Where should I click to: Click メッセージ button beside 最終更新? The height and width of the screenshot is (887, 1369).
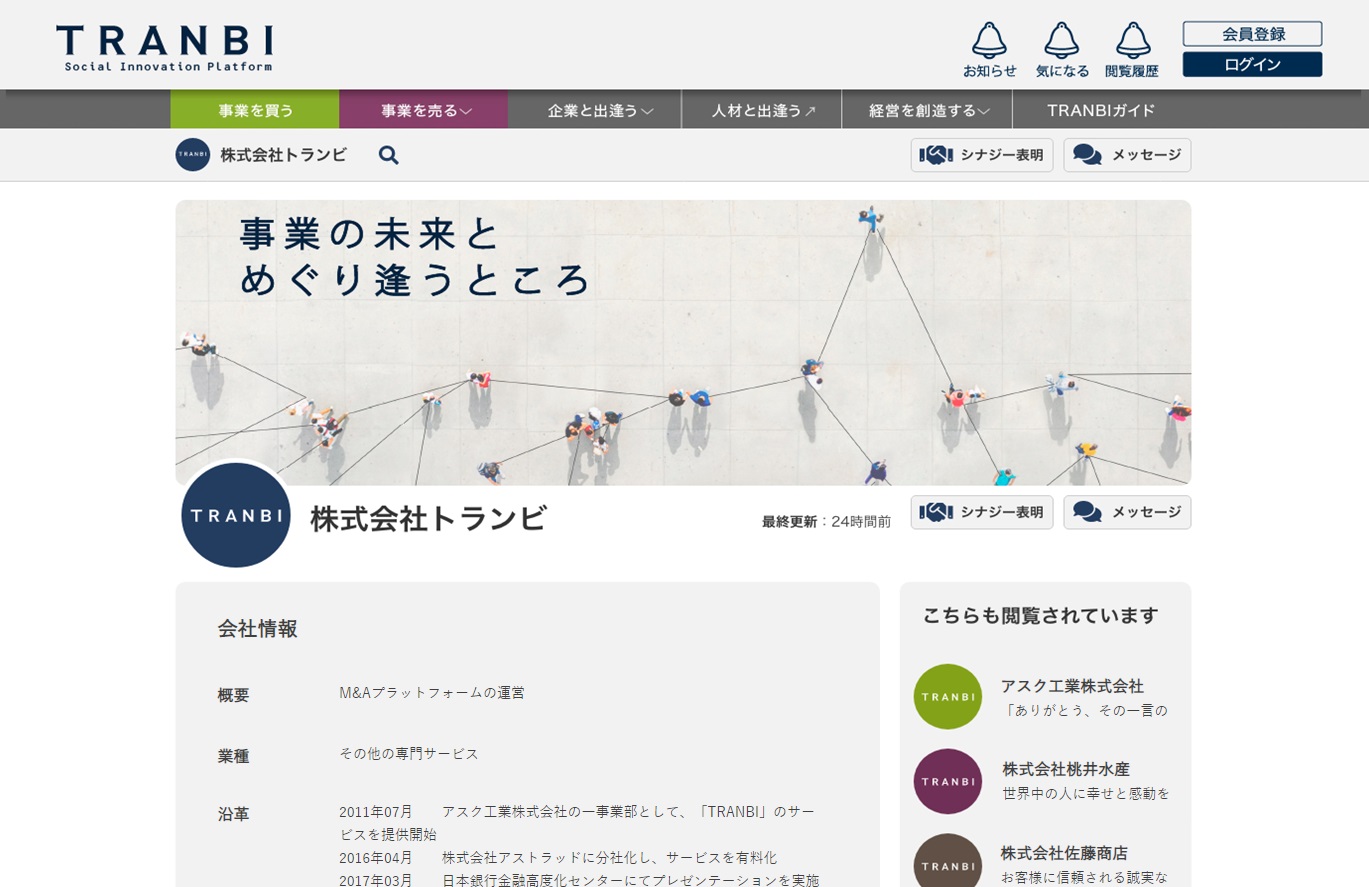(x=1127, y=512)
